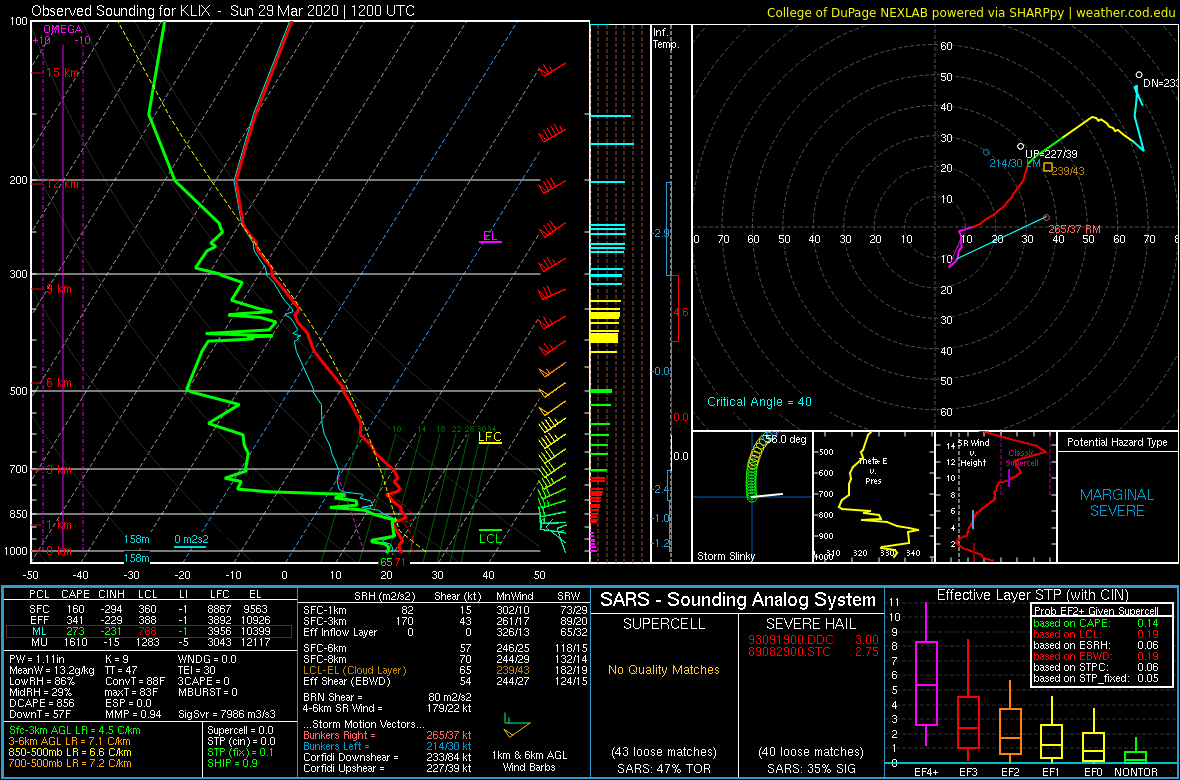
Task: Click the orange square storm-motion marker on hodograph
Action: (1048, 166)
